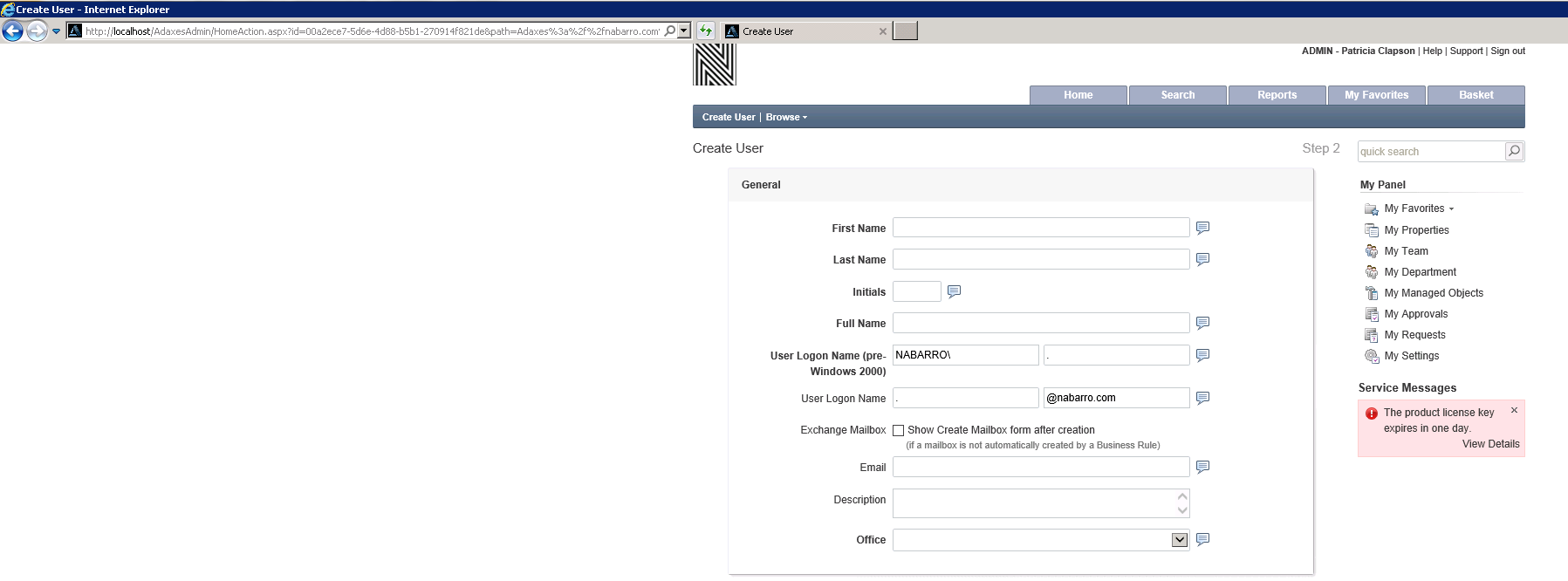Click the My Team icon

point(1372,251)
